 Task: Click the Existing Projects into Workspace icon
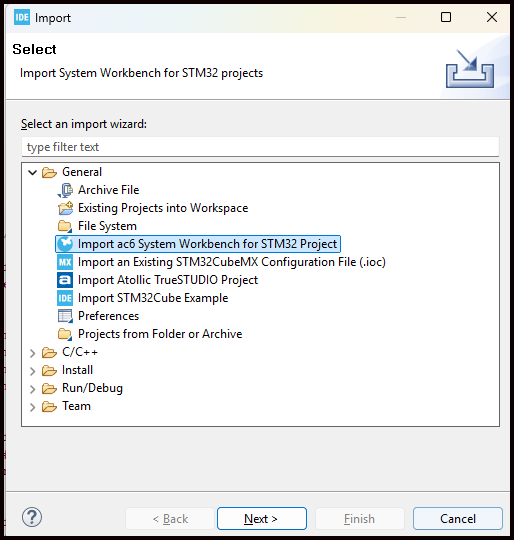click(x=65, y=208)
